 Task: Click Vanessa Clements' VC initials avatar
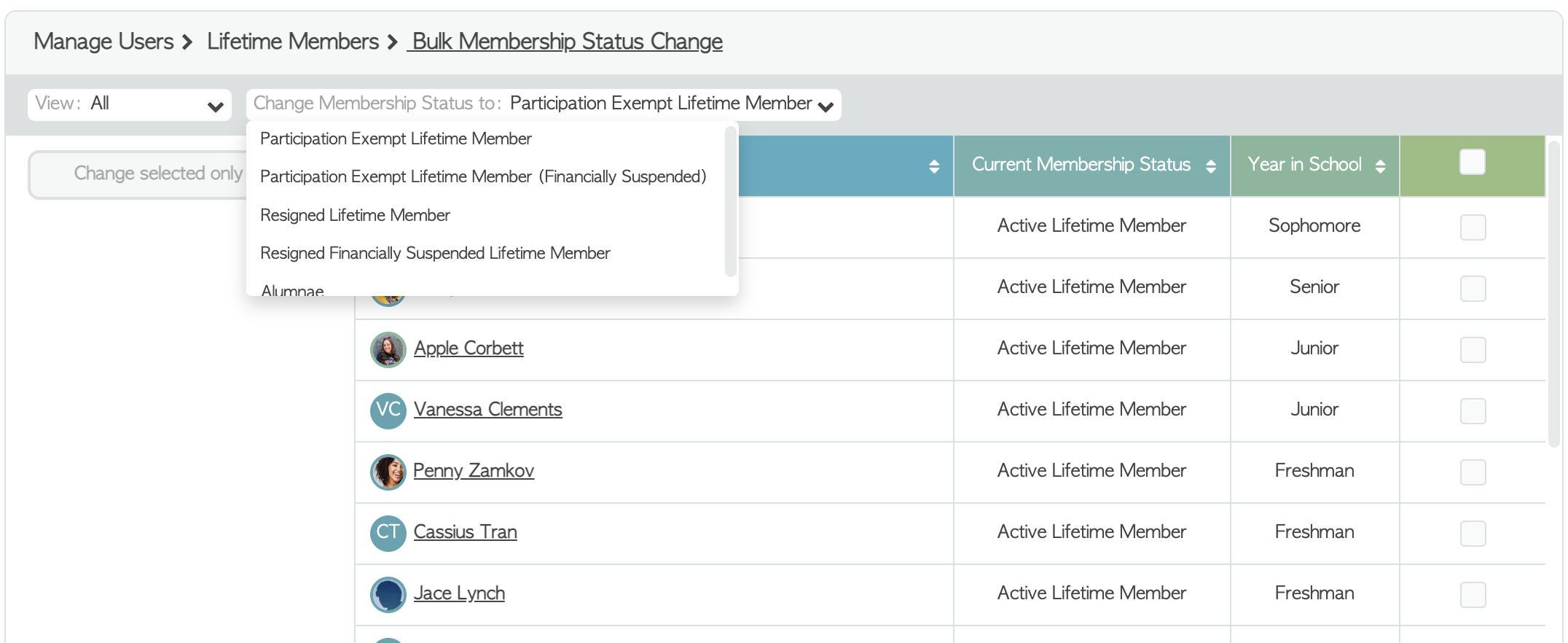(388, 410)
